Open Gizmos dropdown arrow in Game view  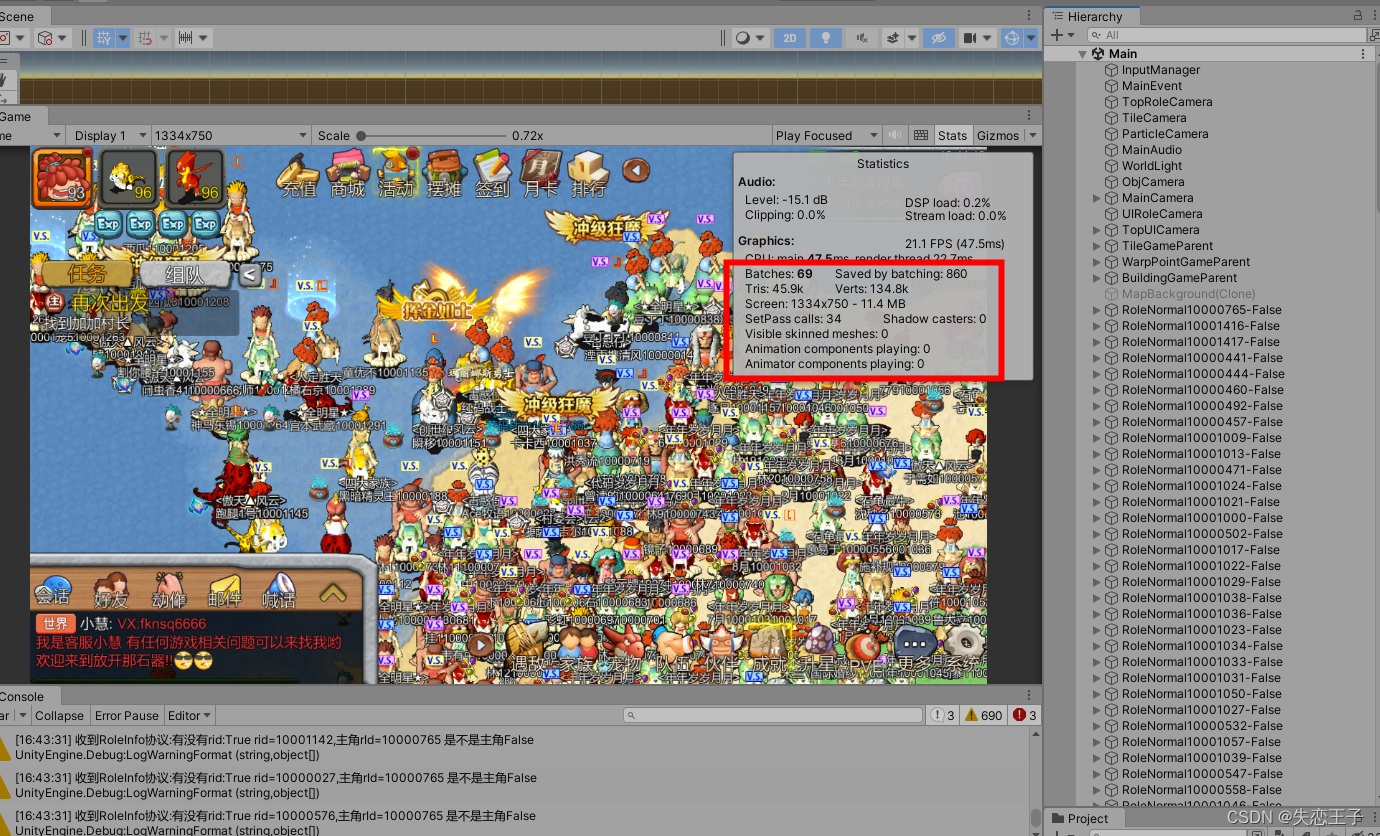1032,135
